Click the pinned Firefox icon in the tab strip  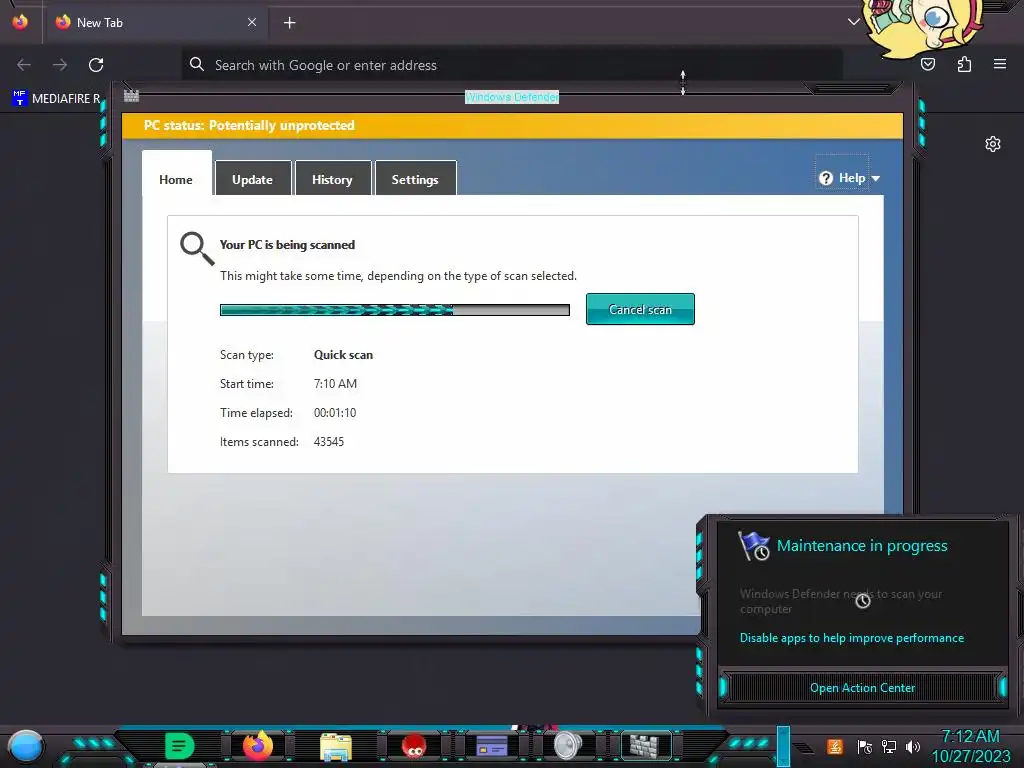pos(20,22)
